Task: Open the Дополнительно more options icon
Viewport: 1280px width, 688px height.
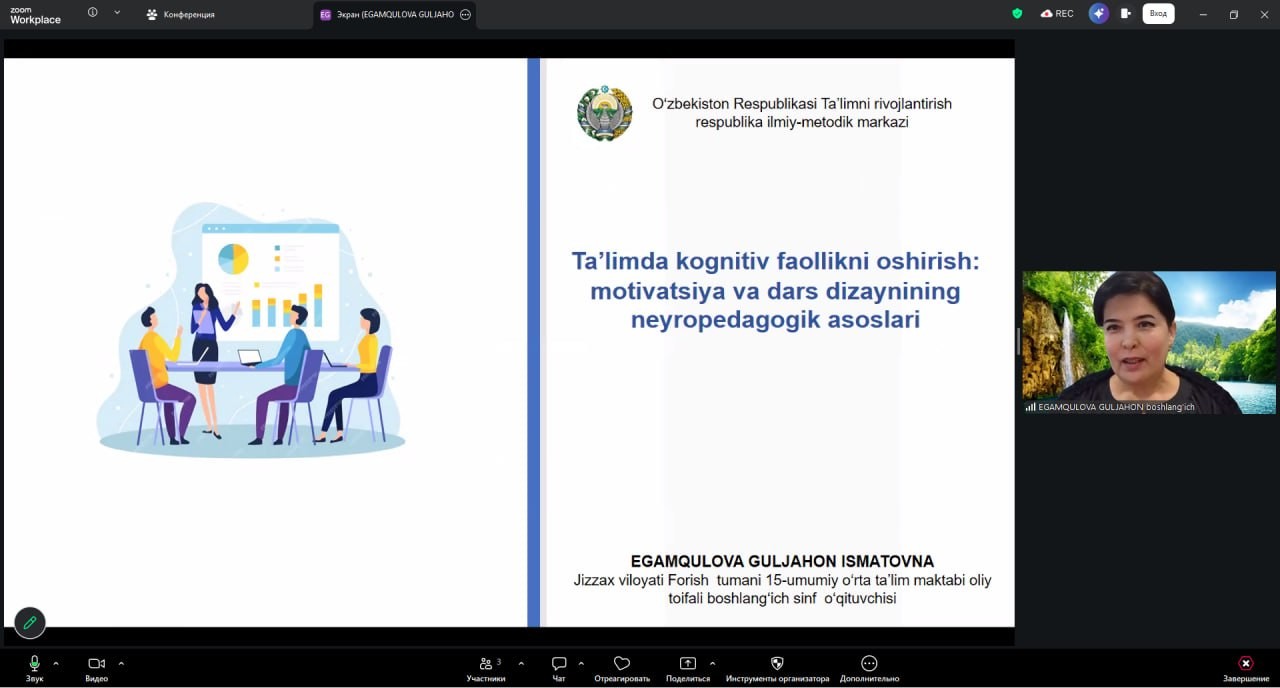Action: click(x=868, y=663)
